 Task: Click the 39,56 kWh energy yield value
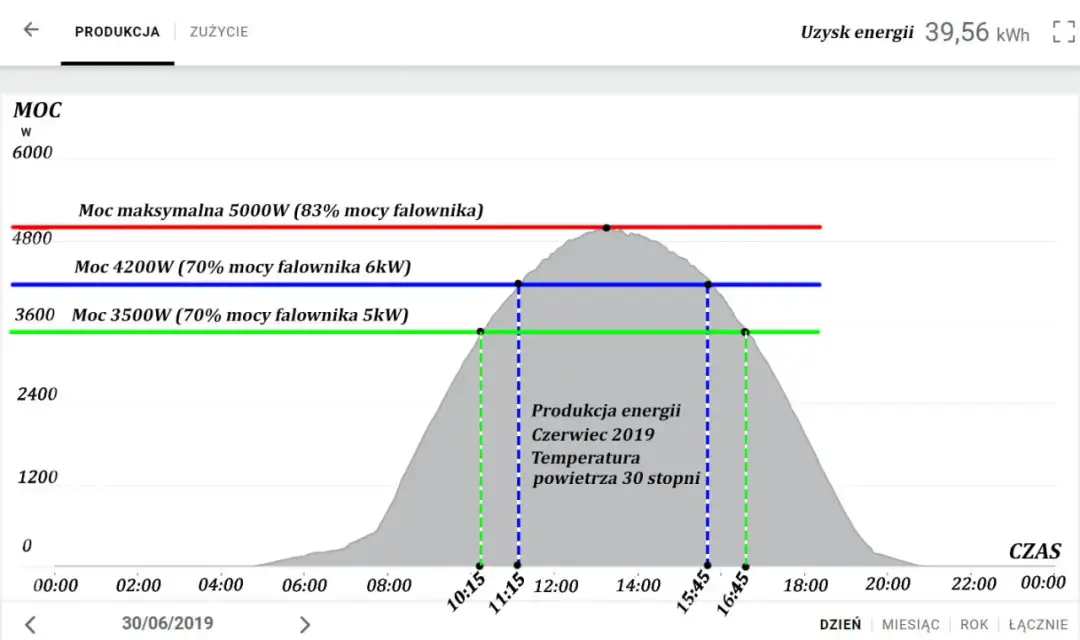[976, 32]
